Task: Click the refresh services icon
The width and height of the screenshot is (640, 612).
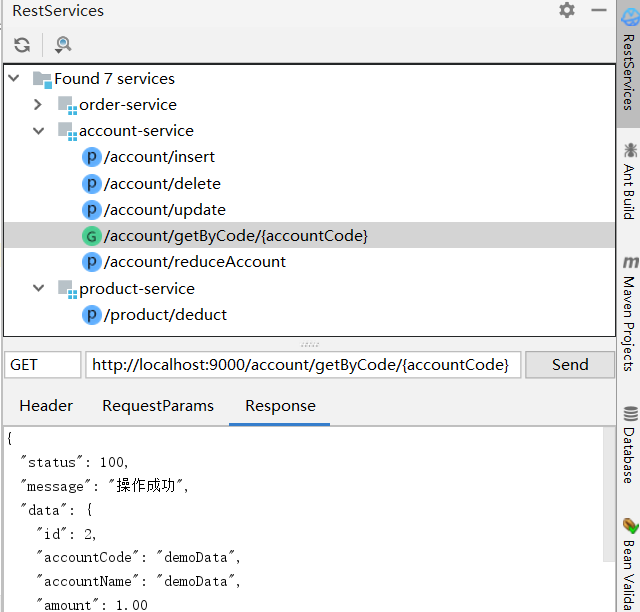Action: pos(22,45)
